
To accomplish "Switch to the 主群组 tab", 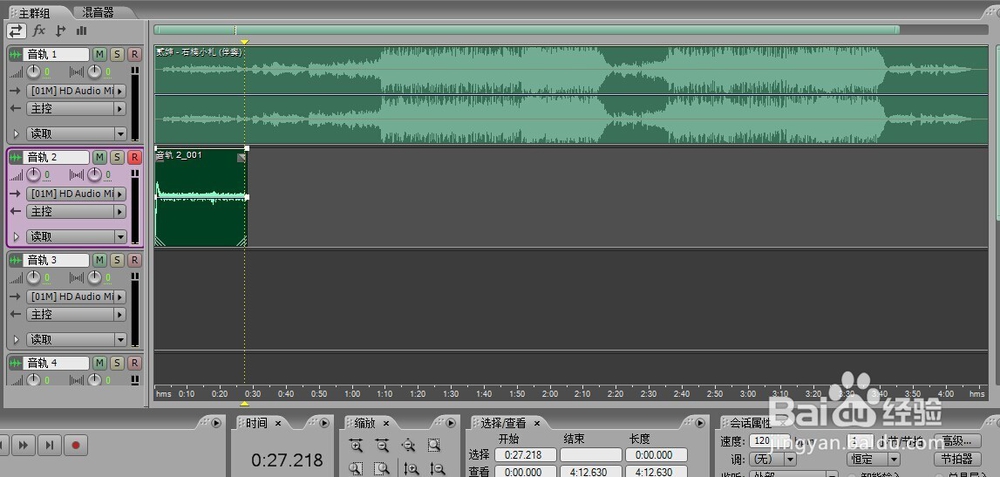I will tap(35, 12).
